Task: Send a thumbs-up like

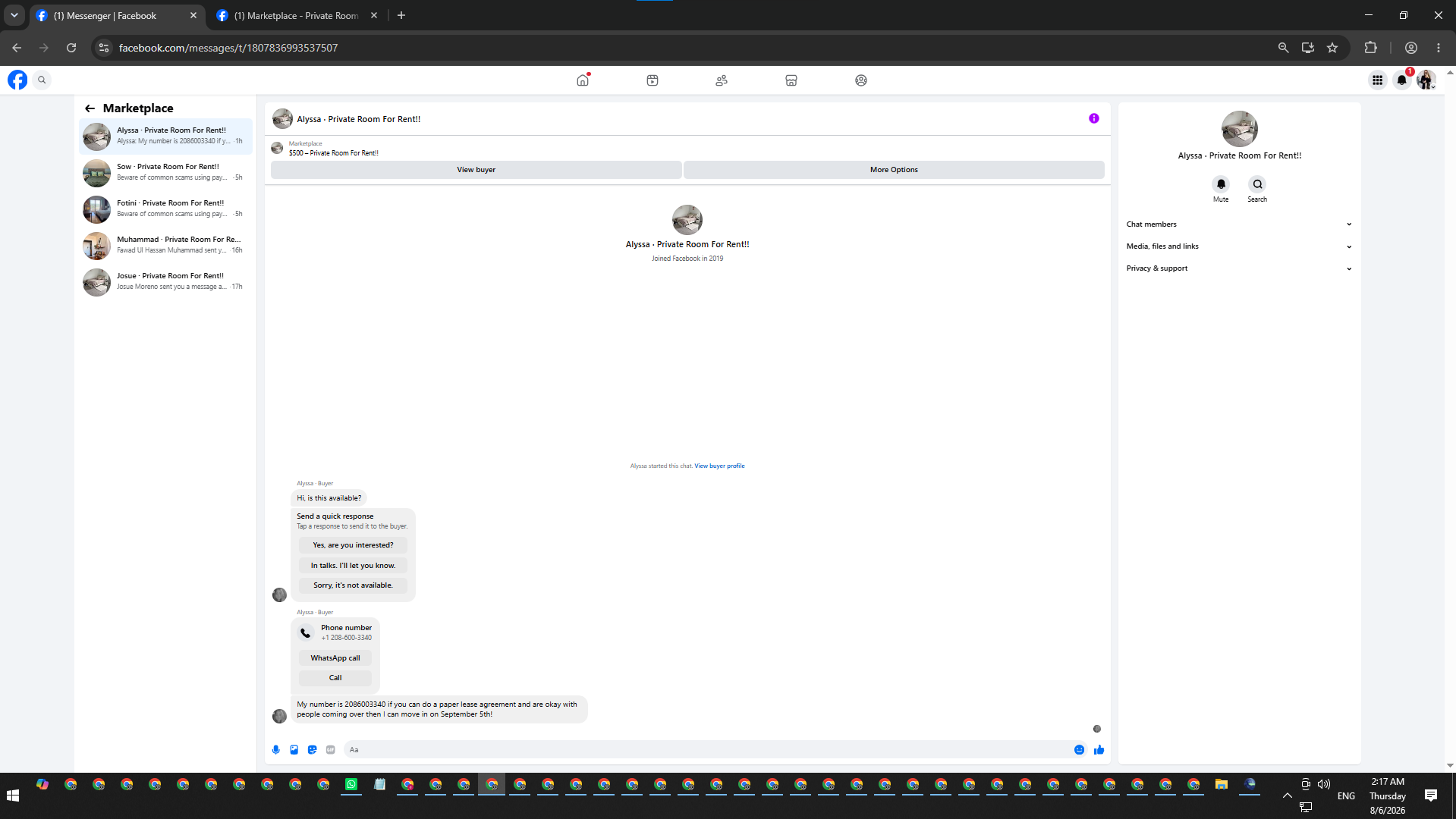Action: pyautogui.click(x=1099, y=750)
